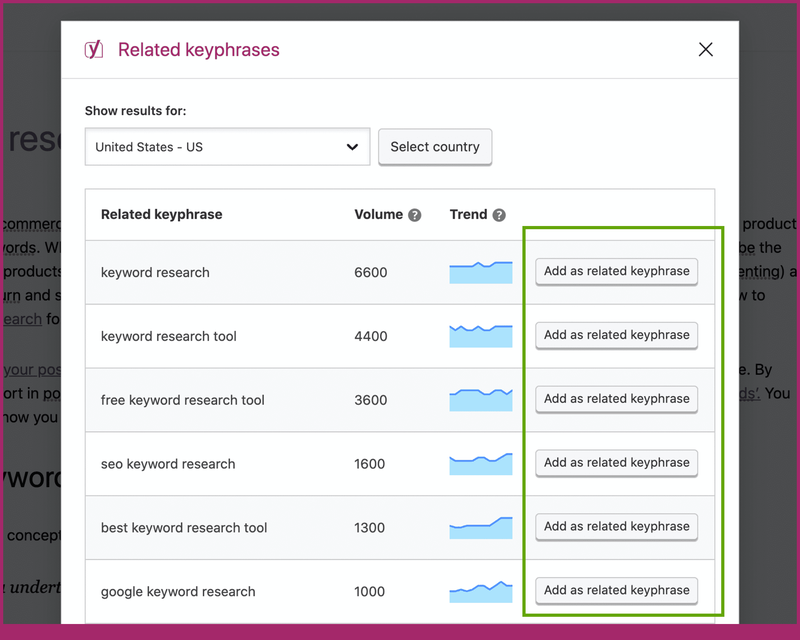Add 'best keyword research tool' as related keyphrase
The image size is (800, 640).
[616, 527]
